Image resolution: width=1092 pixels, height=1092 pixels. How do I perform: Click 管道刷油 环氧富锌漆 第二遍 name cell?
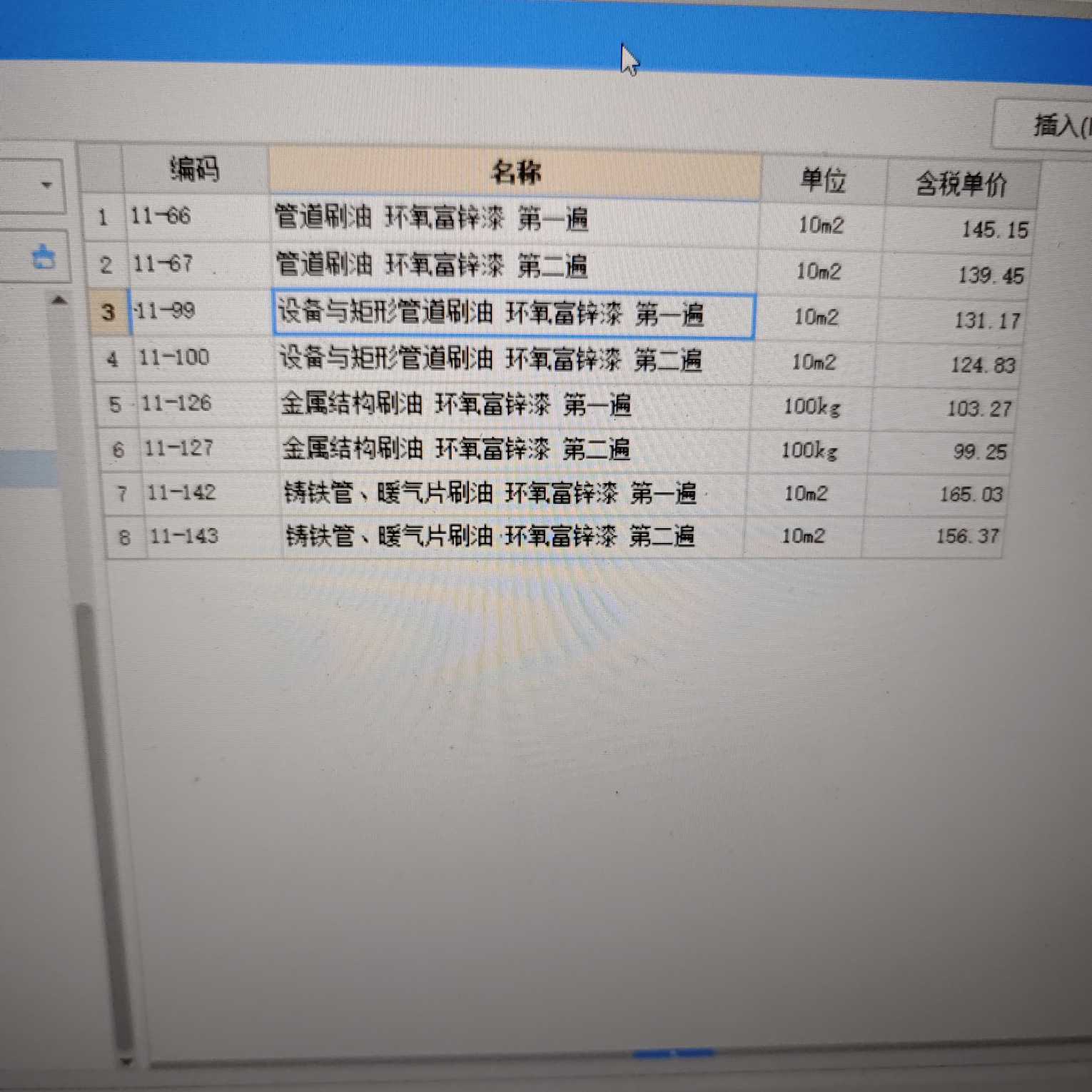(x=514, y=267)
